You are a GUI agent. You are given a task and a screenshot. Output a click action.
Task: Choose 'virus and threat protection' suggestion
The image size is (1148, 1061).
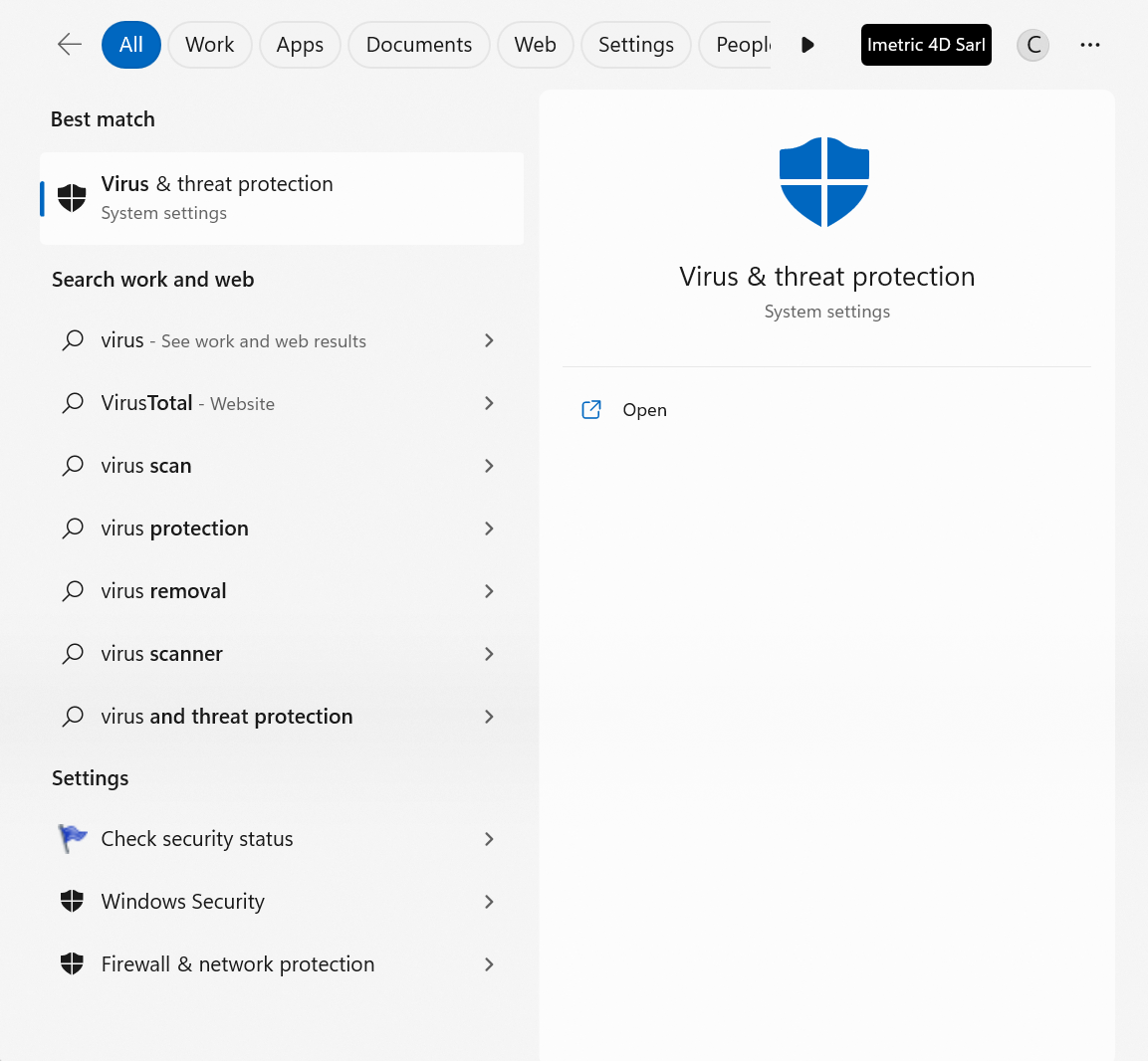tap(282, 717)
